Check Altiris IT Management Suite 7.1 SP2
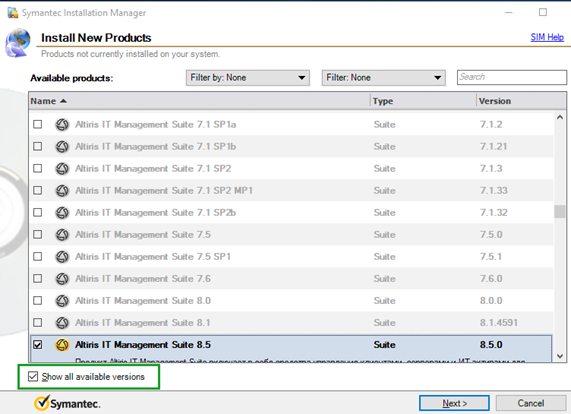 38,169
